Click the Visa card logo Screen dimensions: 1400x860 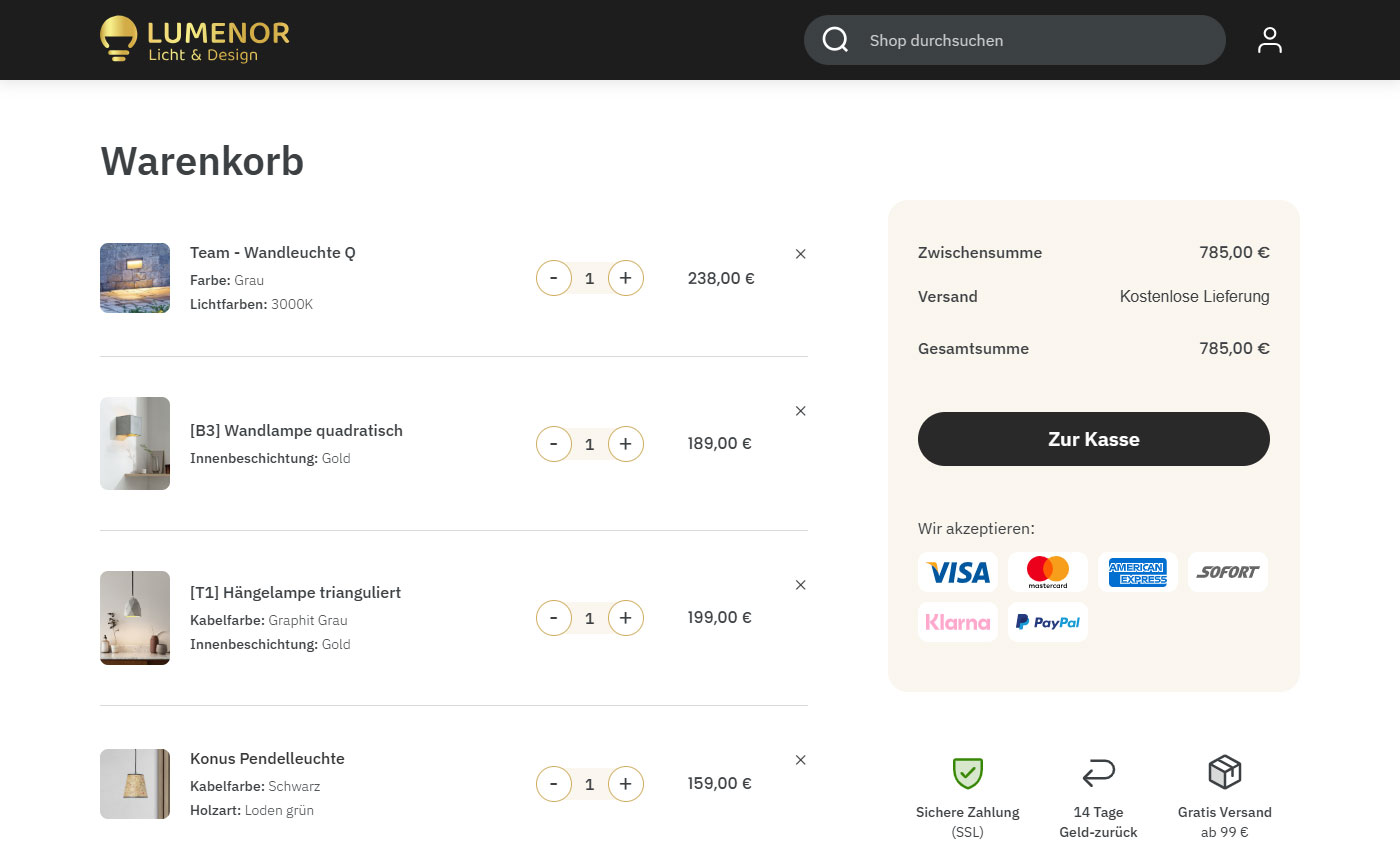click(x=957, y=572)
